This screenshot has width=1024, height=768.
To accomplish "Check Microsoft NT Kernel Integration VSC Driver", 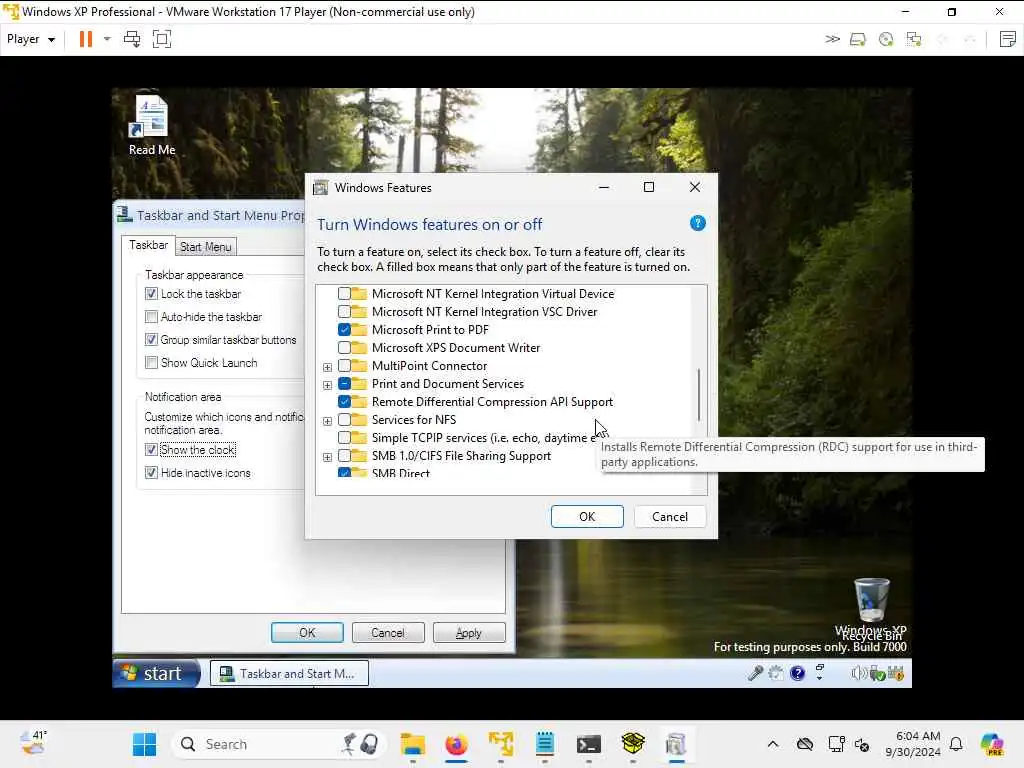I will point(344,312).
